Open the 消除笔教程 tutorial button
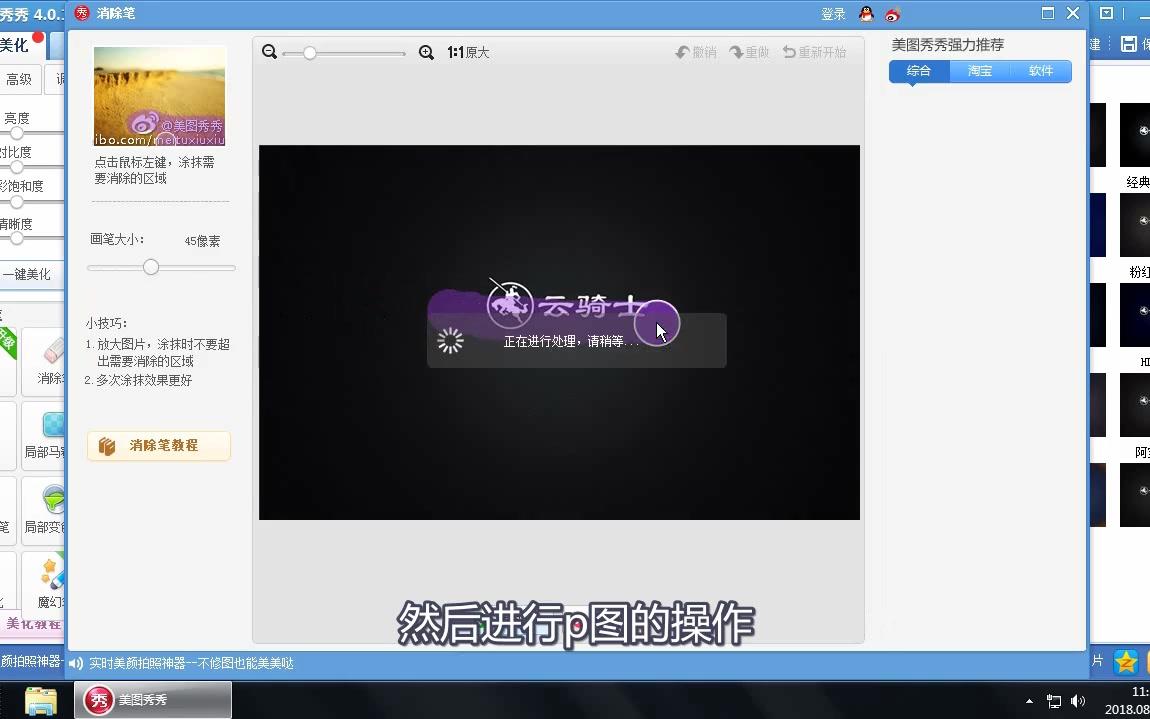Image resolution: width=1150 pixels, height=719 pixels. (158, 446)
